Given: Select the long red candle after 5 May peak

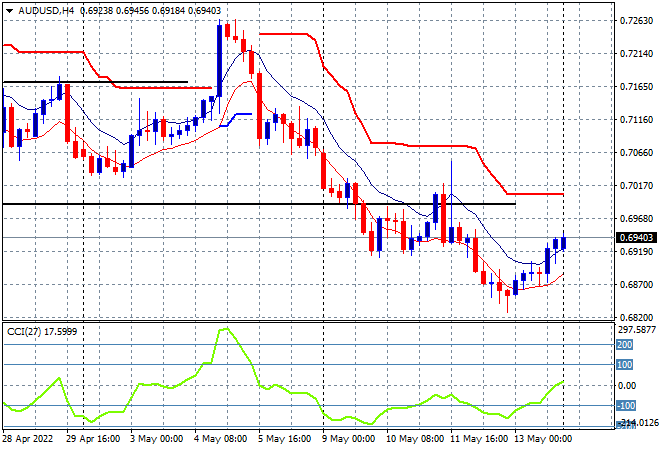Looking at the screenshot, I should pyautogui.click(x=260, y=105).
